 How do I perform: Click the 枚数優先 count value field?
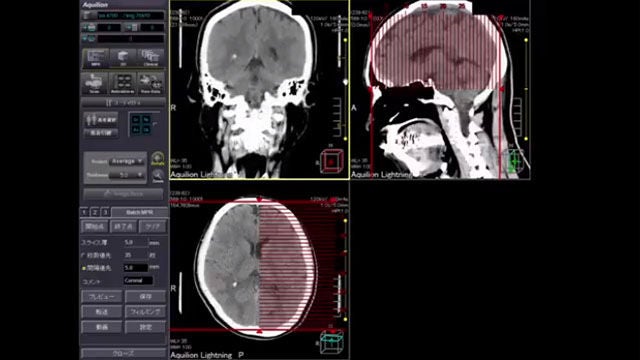pyautogui.click(x=135, y=255)
